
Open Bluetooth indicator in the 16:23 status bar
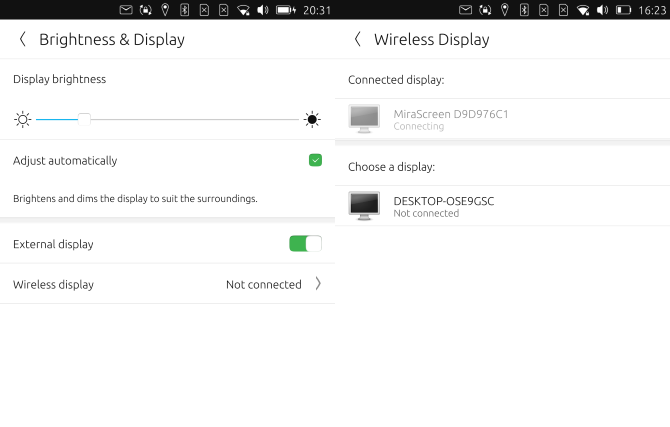524,10
